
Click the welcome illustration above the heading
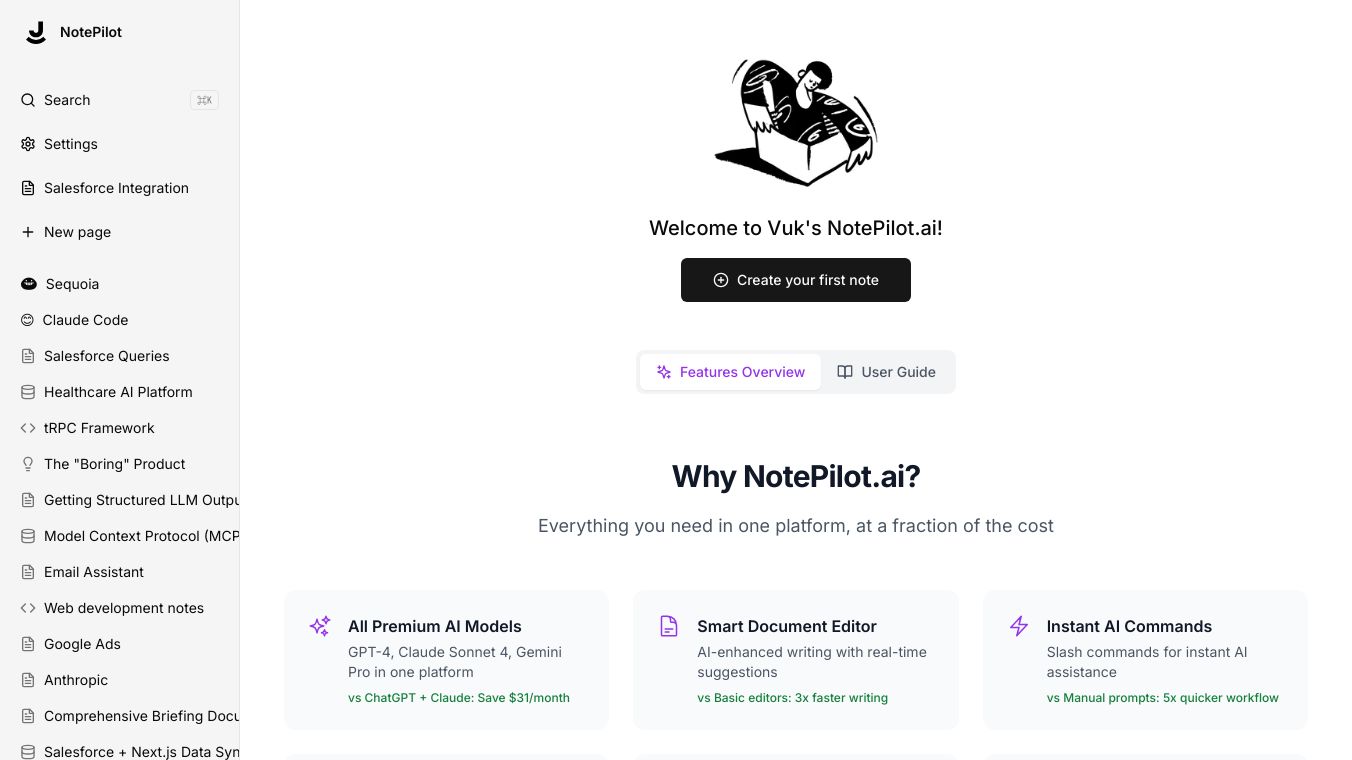point(796,122)
